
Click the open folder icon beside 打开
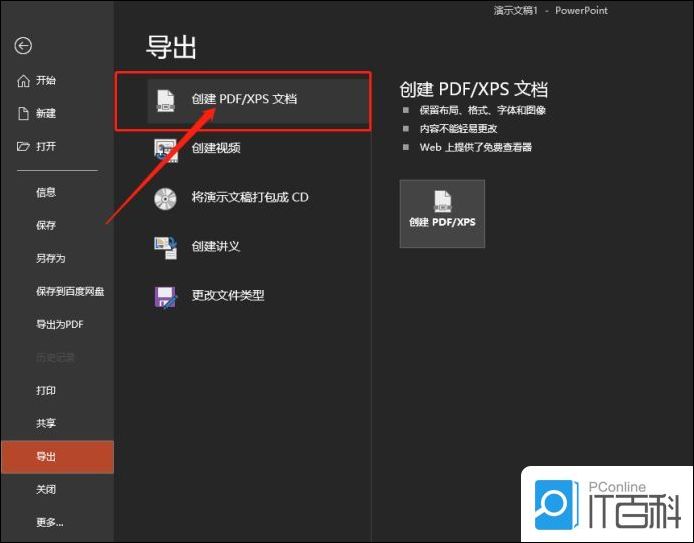(x=23, y=146)
